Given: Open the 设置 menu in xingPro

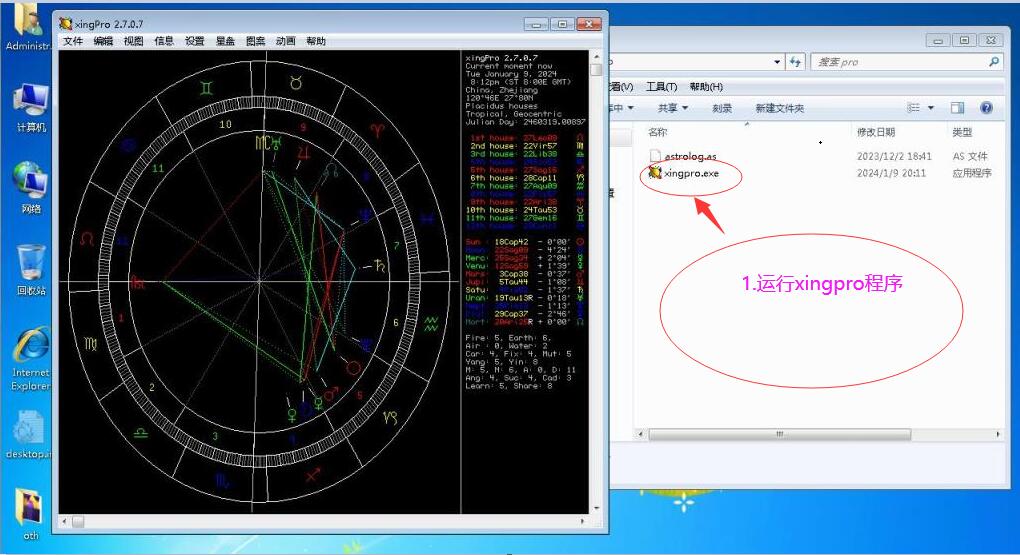Looking at the screenshot, I should (x=195, y=41).
